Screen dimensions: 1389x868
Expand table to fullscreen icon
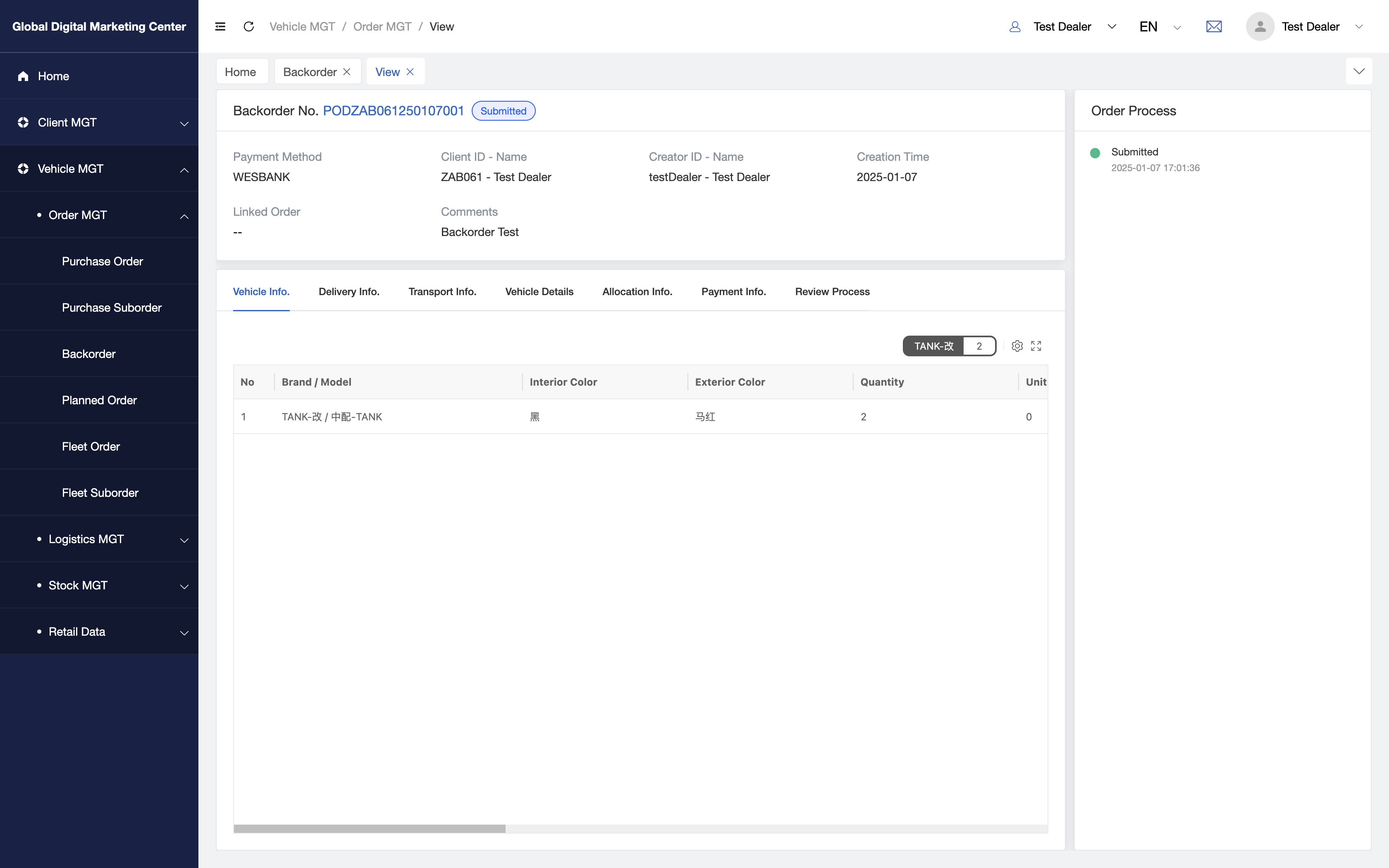pyautogui.click(x=1036, y=346)
